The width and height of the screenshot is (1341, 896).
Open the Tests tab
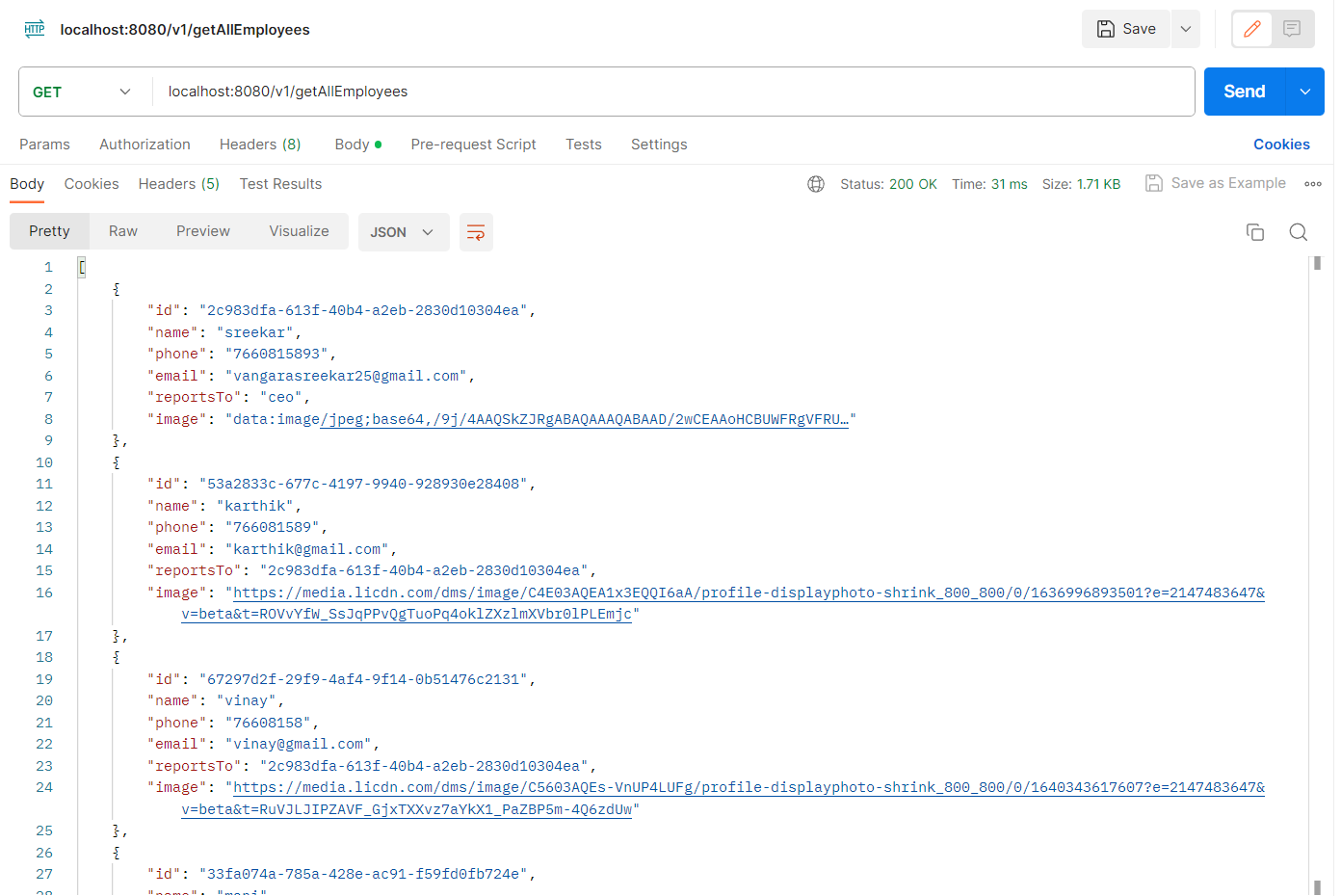point(583,144)
